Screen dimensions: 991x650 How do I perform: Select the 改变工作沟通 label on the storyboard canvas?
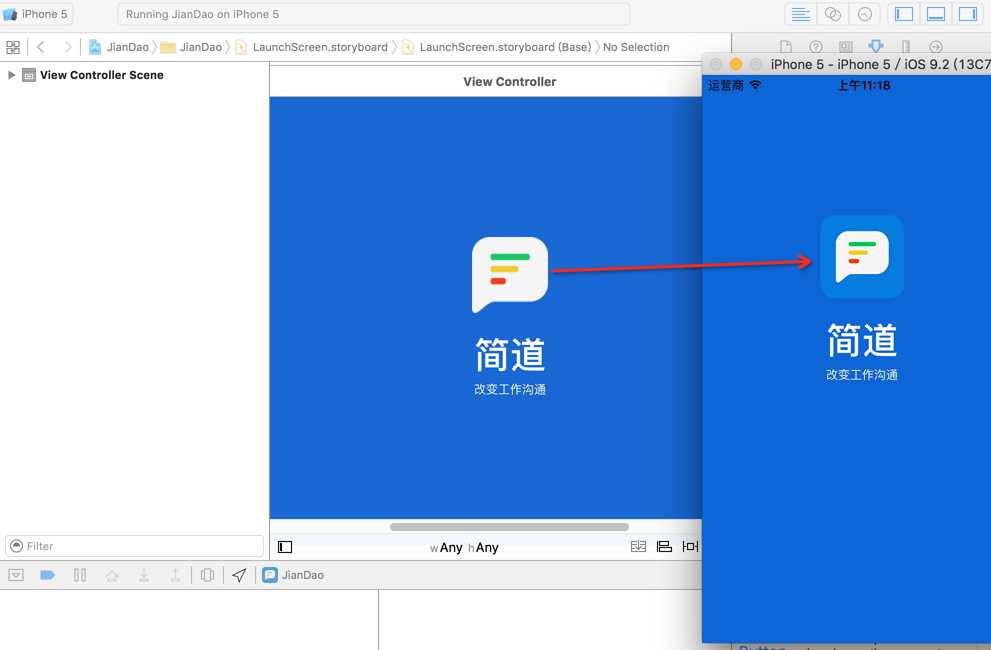click(x=510, y=389)
